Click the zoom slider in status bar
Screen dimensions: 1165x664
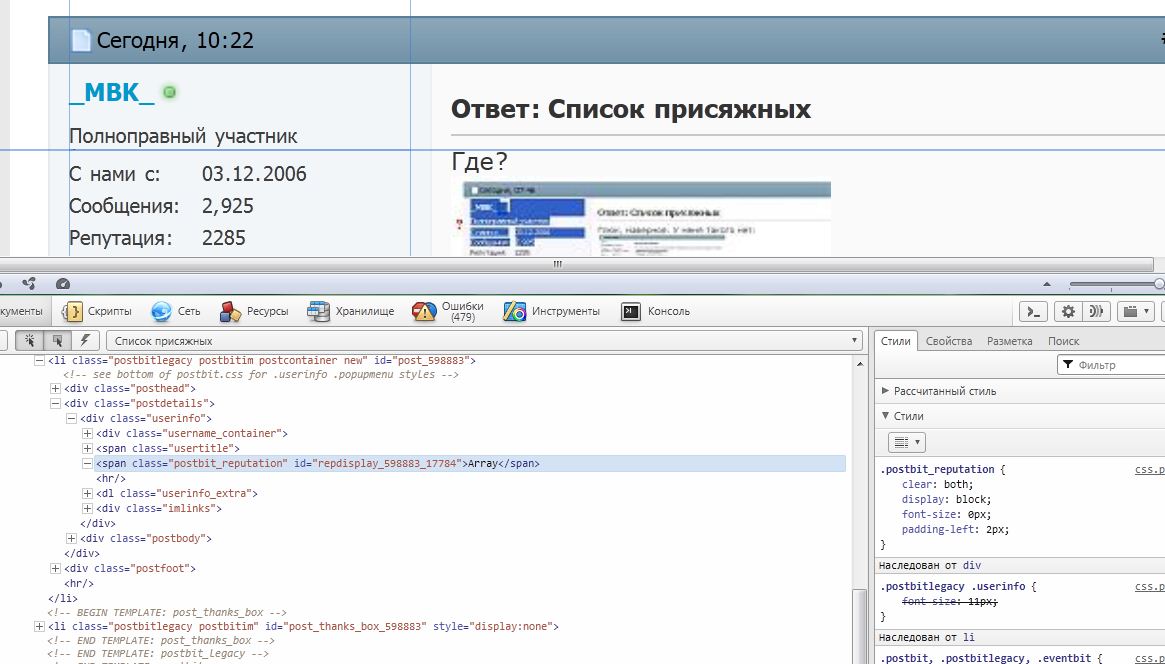(x=1115, y=284)
